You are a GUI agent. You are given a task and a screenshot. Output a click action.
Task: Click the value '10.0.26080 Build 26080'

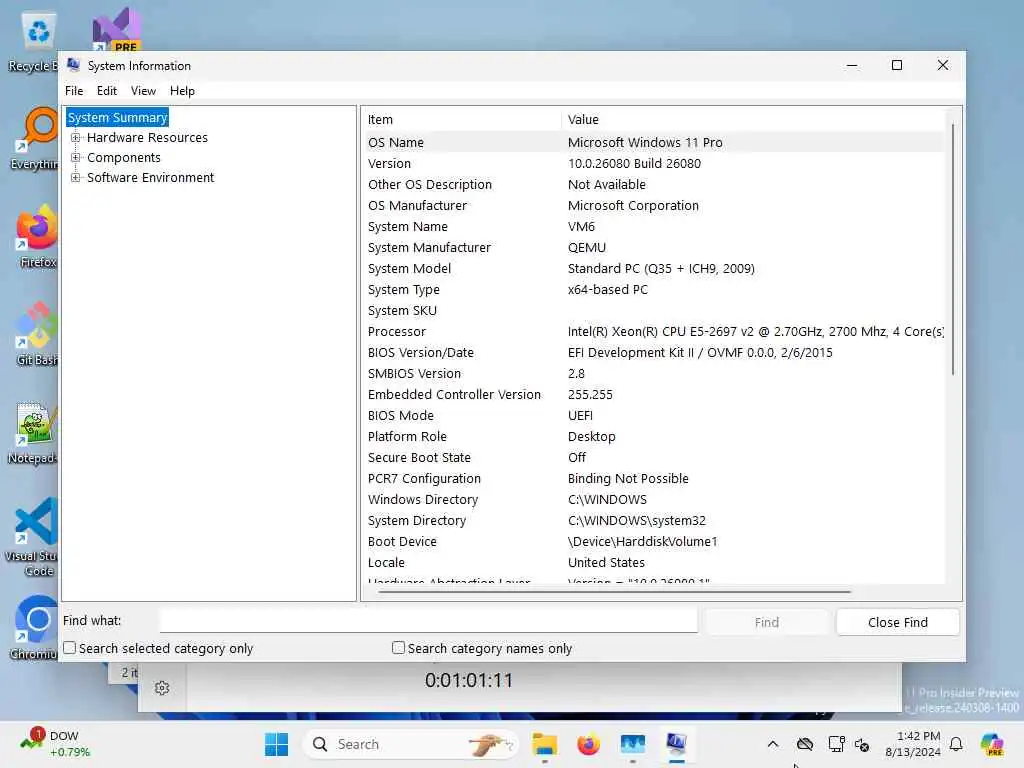tap(634, 163)
